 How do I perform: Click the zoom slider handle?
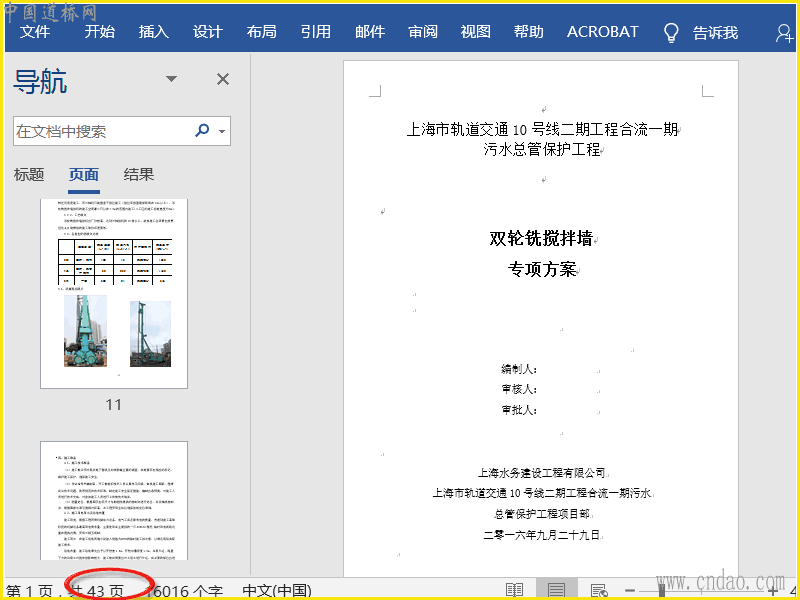pyautogui.click(x=661, y=590)
